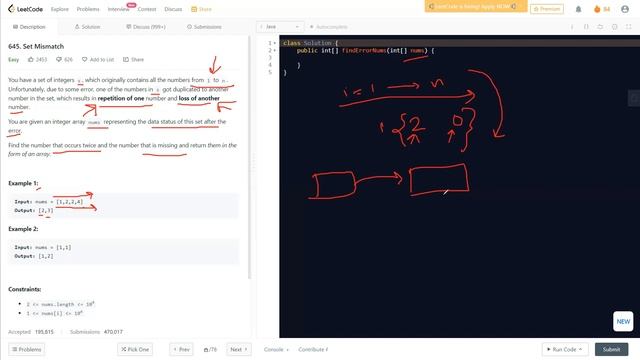640x360 pixels.
Task: Click the Example 1 heading
Action: pyautogui.click(x=23, y=183)
